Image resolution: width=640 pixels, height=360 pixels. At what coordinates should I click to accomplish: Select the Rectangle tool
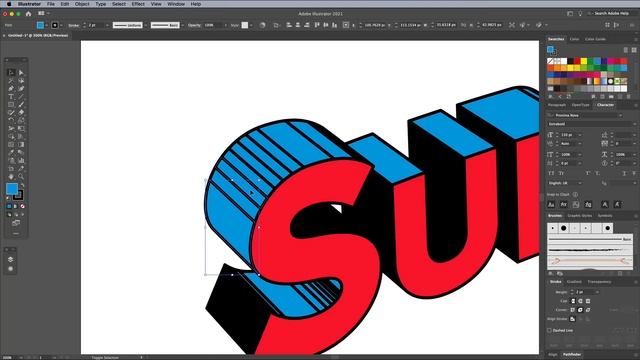click(x=11, y=104)
